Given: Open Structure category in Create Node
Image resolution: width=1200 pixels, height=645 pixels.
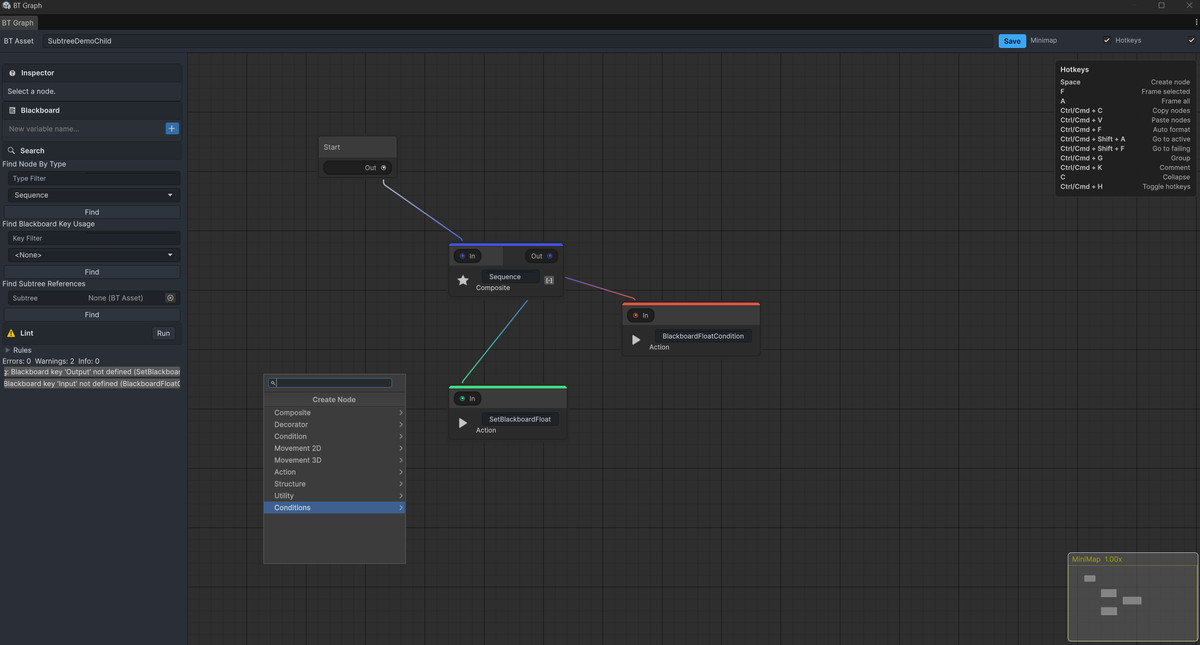Looking at the screenshot, I should tap(334, 484).
